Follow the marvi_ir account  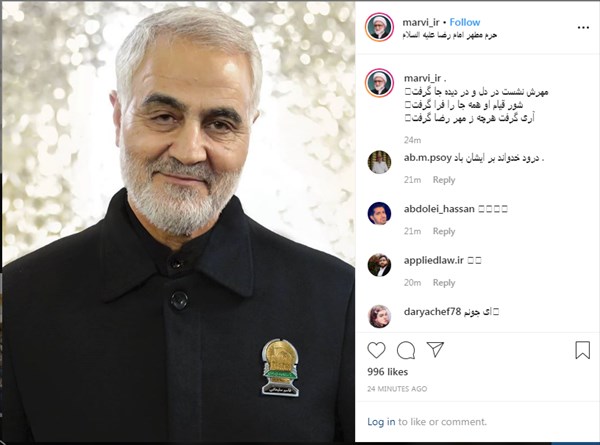(465, 22)
